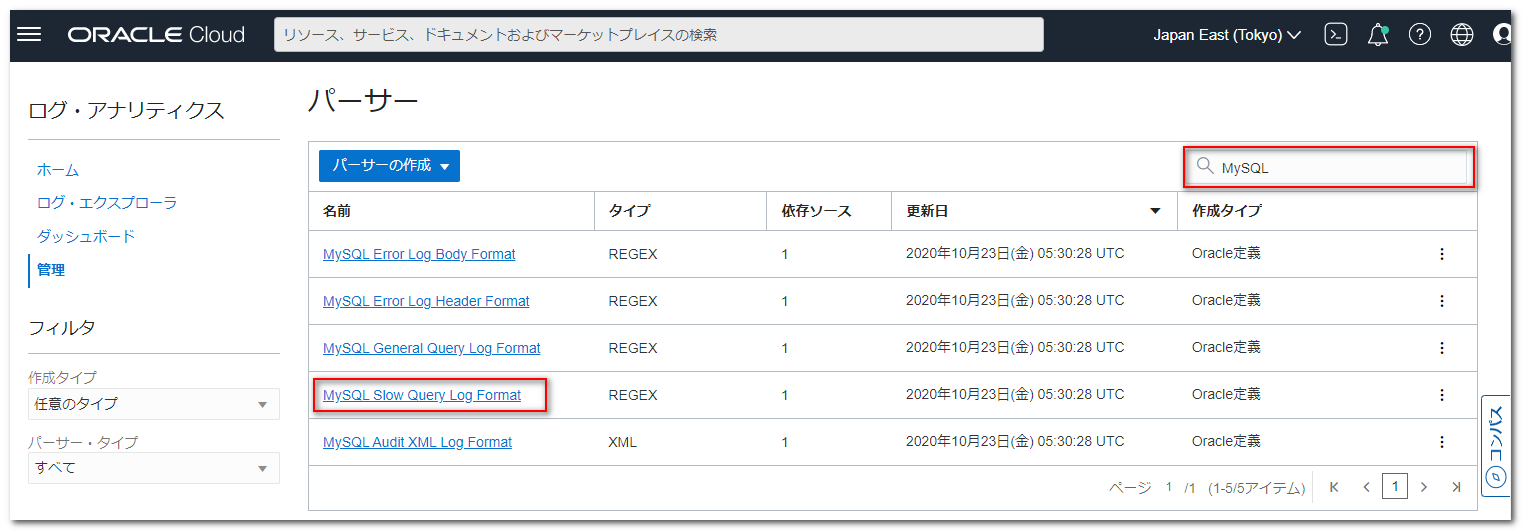The width and height of the screenshot is (1522, 531).
Task: Go to first page of results
Action: (1334, 487)
